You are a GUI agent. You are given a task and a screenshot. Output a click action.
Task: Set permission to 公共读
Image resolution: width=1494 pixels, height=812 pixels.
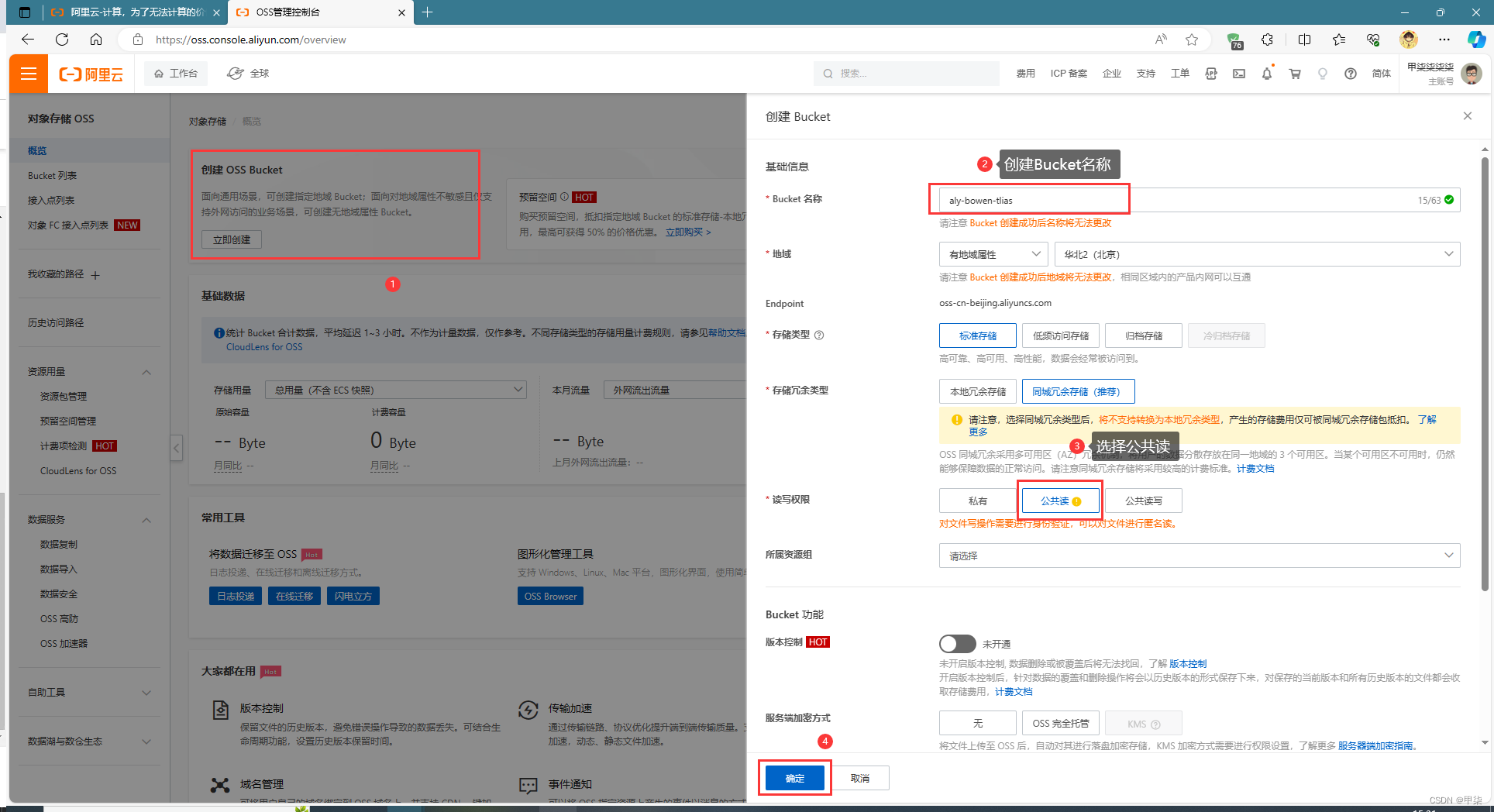(1060, 501)
